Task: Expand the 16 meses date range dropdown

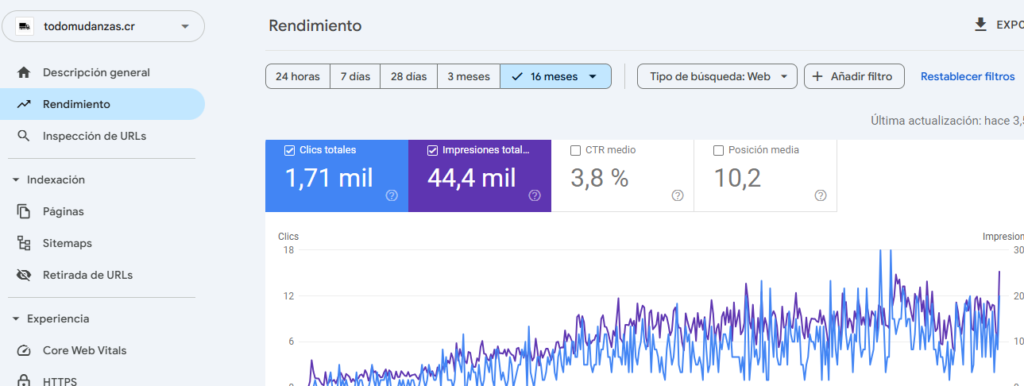Action: (x=556, y=76)
